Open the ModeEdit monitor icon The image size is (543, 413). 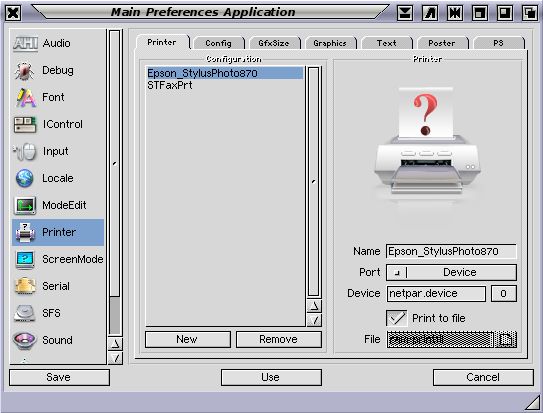coord(25,205)
